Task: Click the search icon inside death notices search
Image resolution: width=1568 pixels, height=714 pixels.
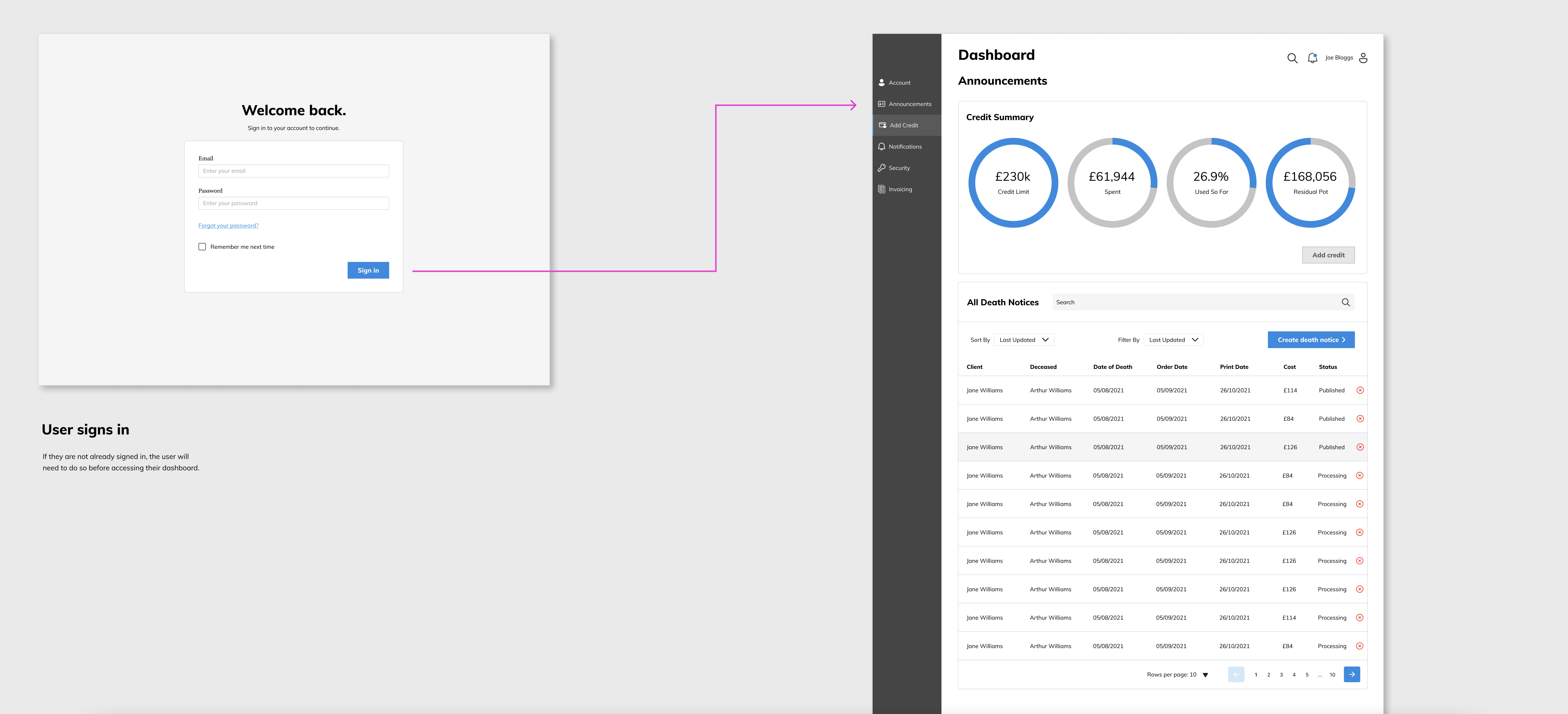Action: tap(1345, 302)
